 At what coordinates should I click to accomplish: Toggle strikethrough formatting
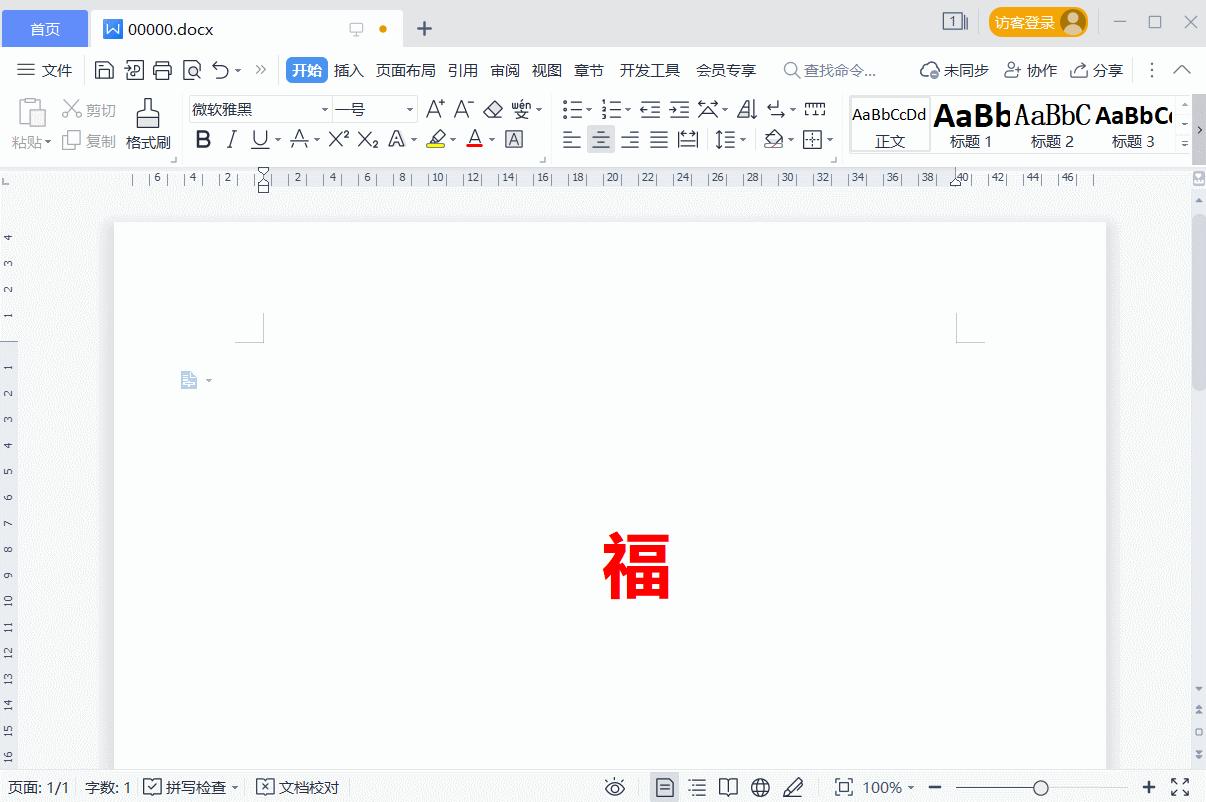click(299, 139)
